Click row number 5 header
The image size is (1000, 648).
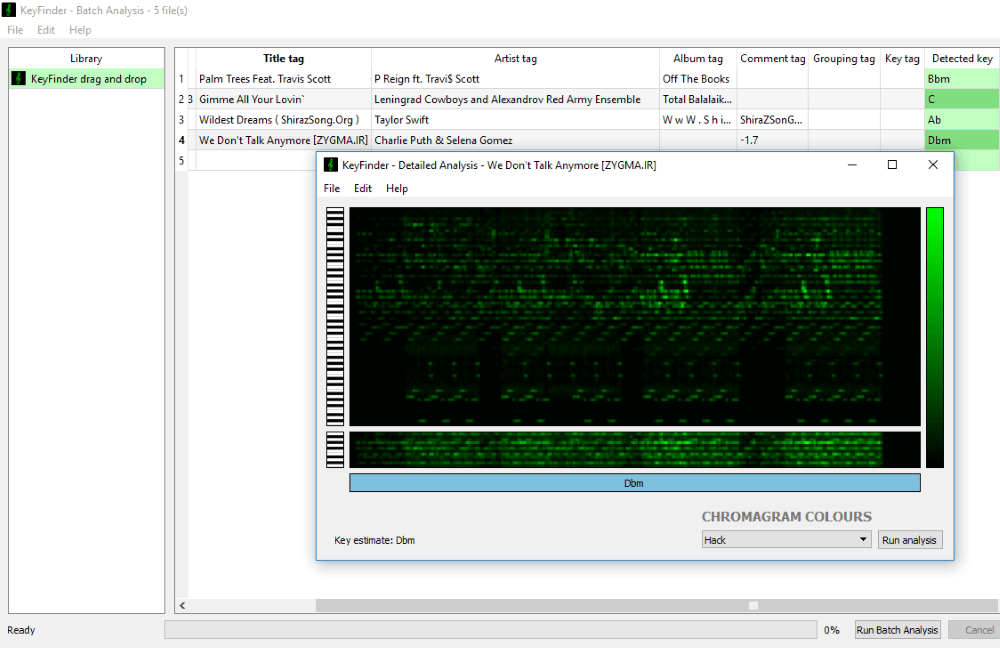[x=182, y=160]
